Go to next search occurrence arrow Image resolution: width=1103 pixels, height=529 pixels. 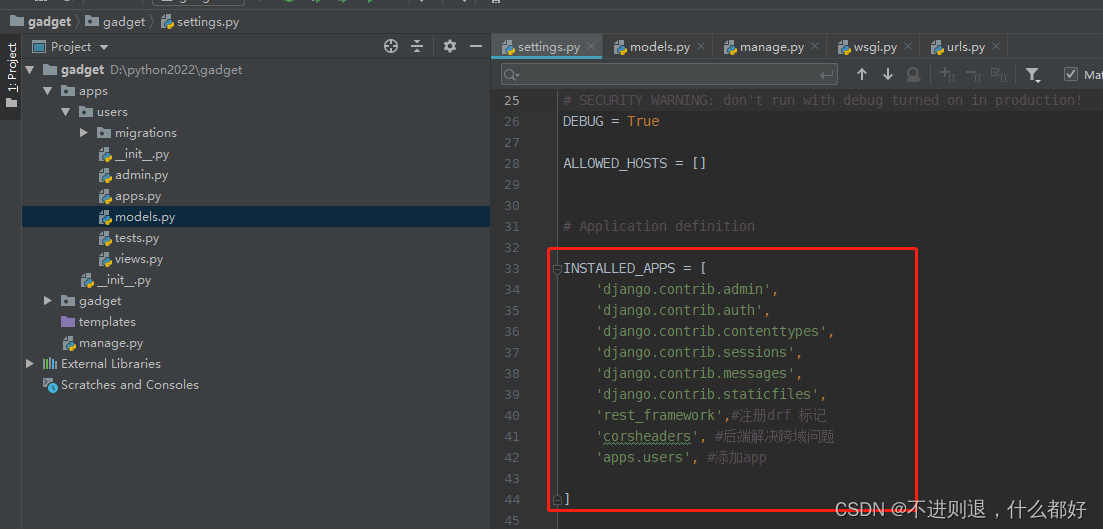[888, 74]
